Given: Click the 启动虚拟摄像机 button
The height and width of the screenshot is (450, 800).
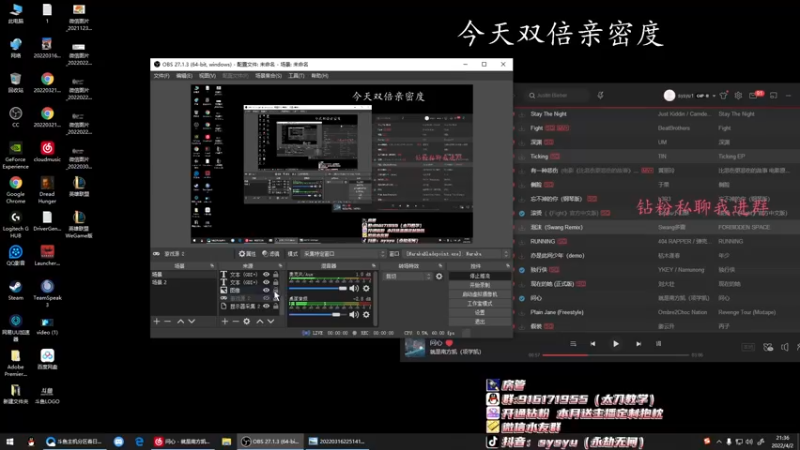Looking at the screenshot, I should tap(480, 294).
